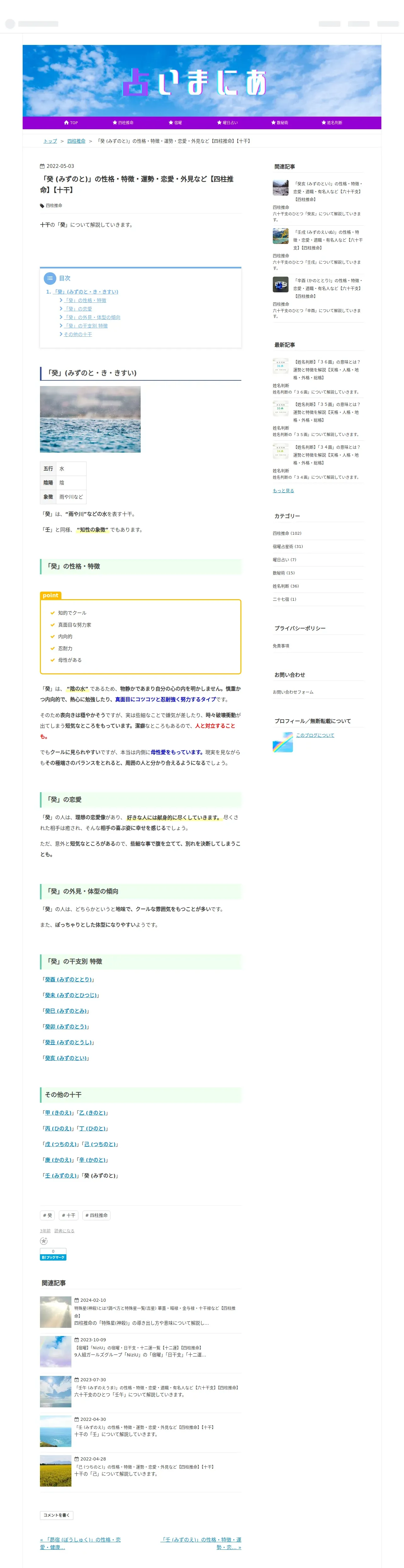404x1568 pixels.
Task: Jump to 「癸」の性格・特徴 in table of contents
Action: tap(85, 301)
